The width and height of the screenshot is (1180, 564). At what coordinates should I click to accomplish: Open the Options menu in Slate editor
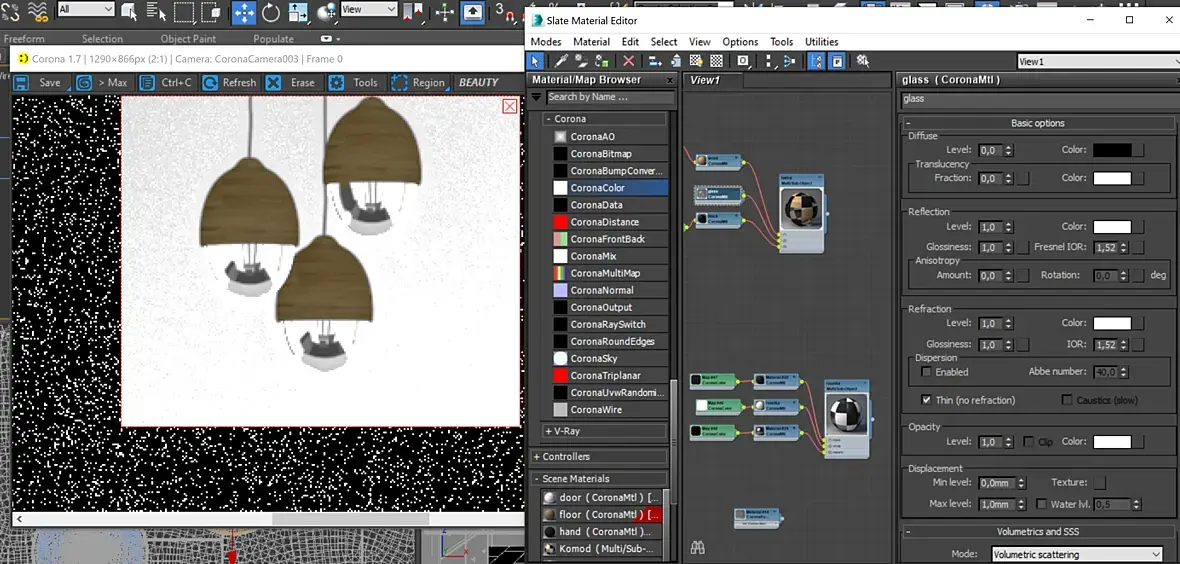point(740,42)
